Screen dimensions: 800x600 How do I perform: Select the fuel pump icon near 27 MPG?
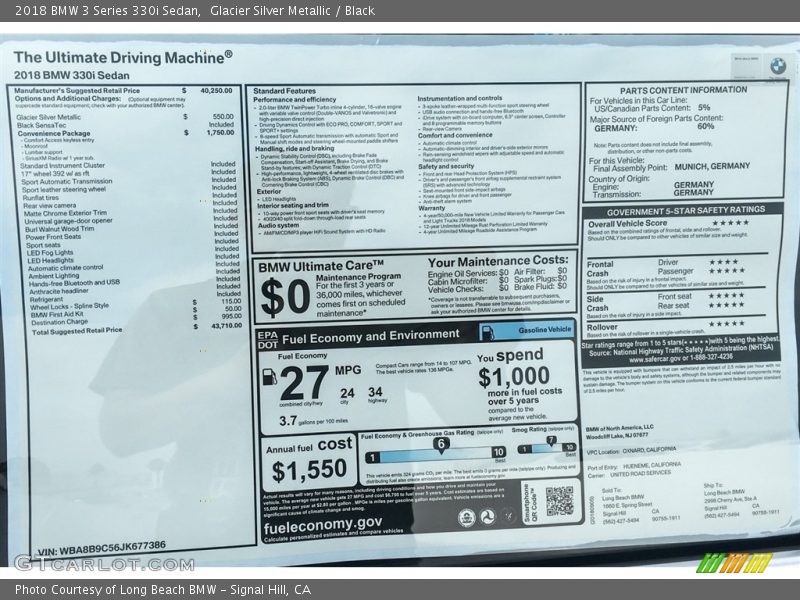point(270,379)
